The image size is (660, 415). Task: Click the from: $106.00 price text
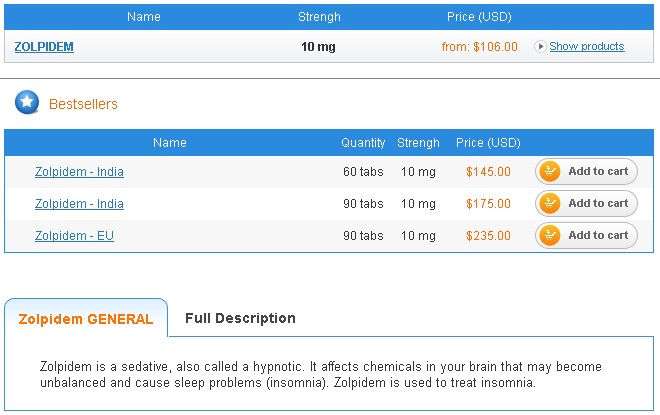(479, 46)
